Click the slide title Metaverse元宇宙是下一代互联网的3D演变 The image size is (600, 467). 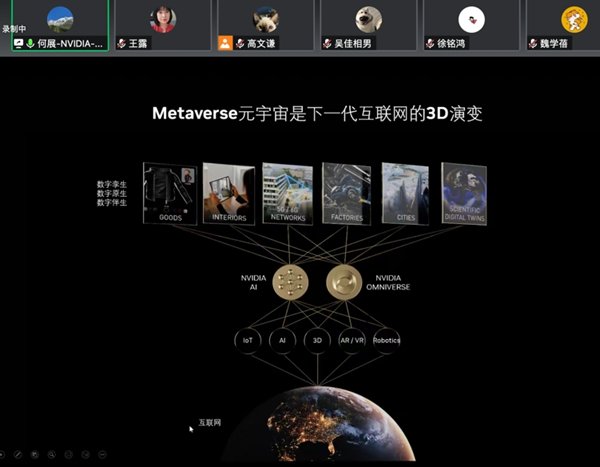point(317,113)
